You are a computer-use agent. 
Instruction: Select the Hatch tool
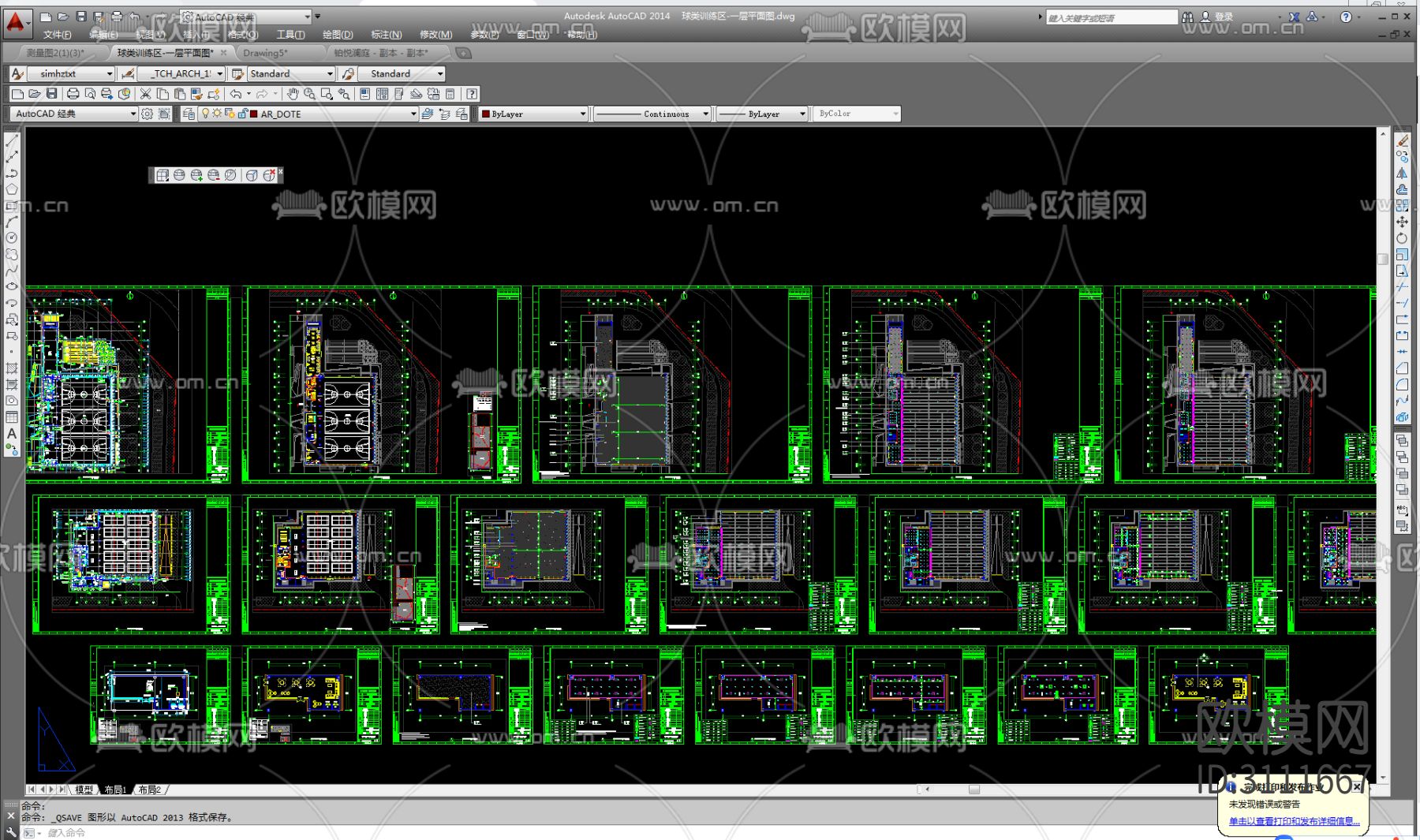(x=12, y=368)
